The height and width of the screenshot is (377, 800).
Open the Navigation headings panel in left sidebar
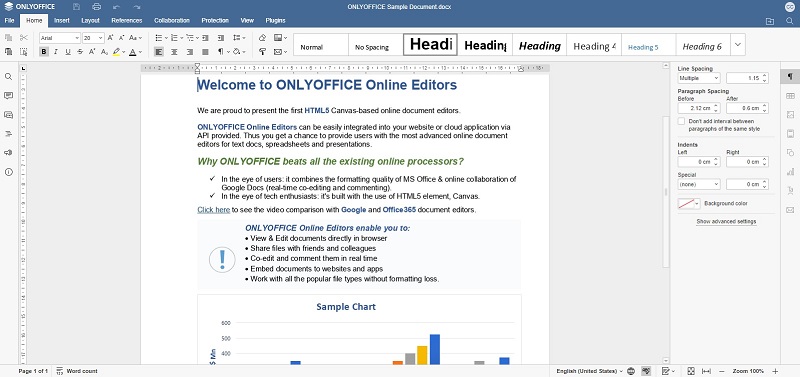8,134
